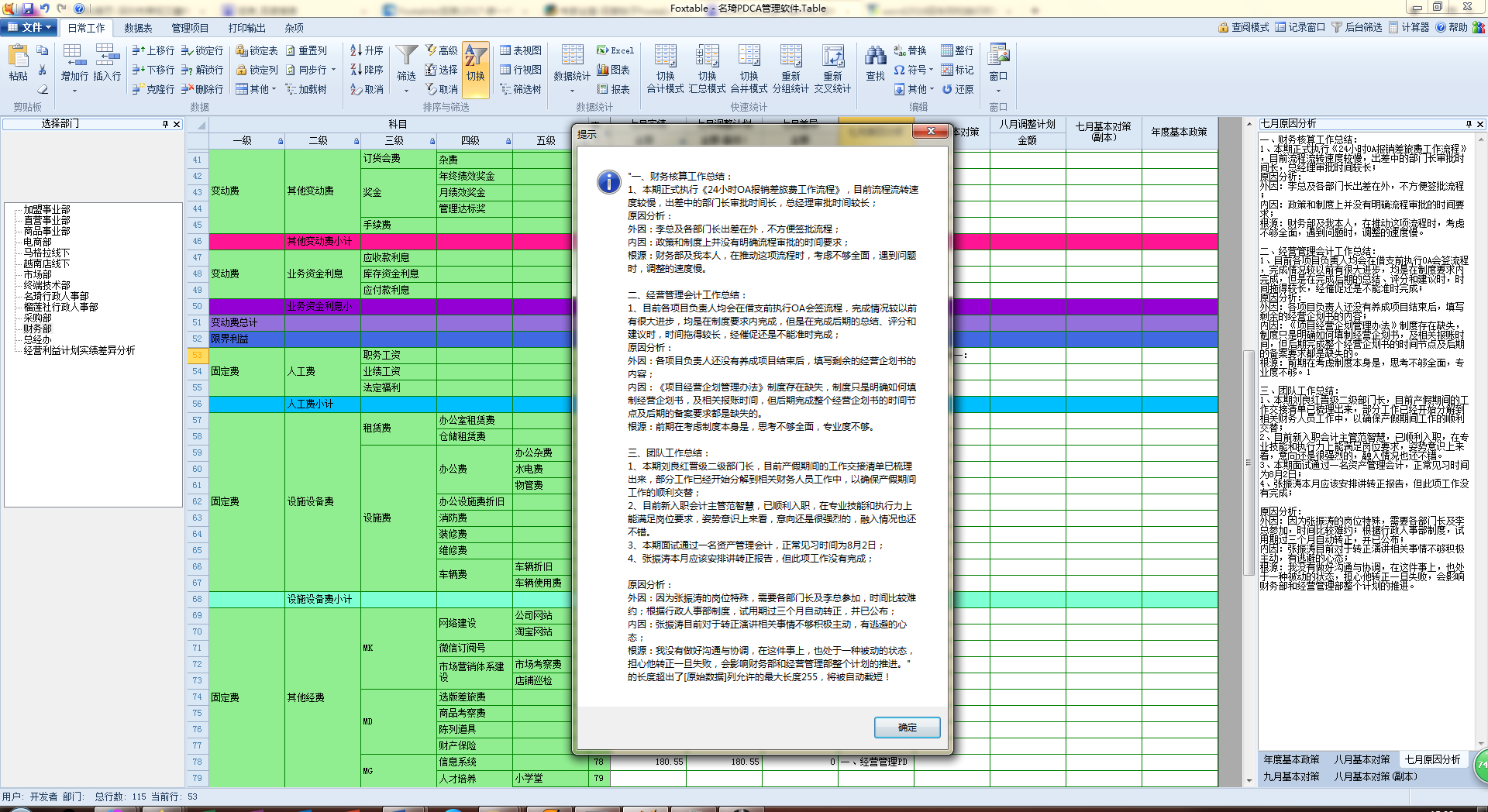This screenshot has width=1488, height=812.
Task: Click the save icon in quick access bar
Action: (28, 9)
